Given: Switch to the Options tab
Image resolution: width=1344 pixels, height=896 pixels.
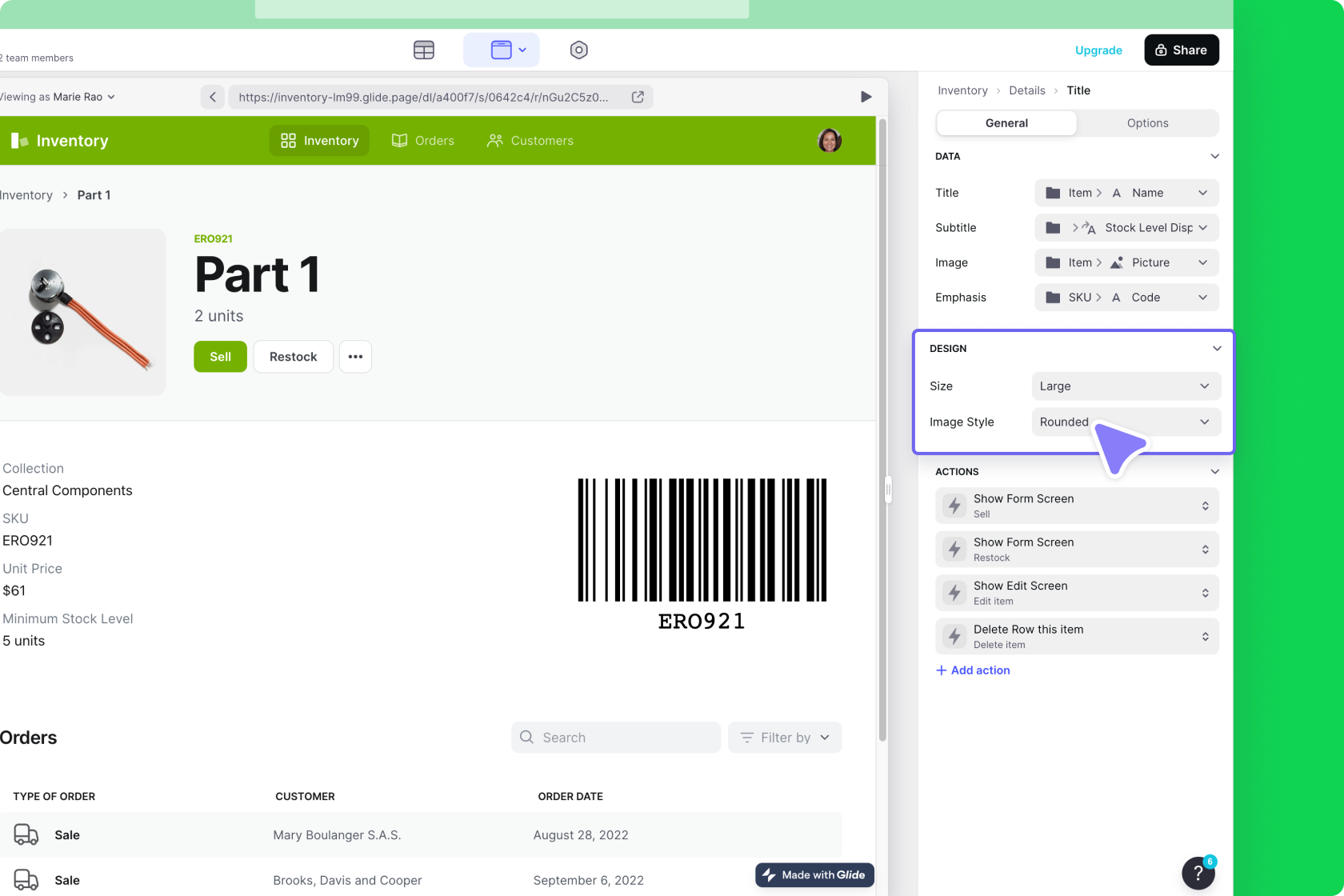Looking at the screenshot, I should point(1147,123).
